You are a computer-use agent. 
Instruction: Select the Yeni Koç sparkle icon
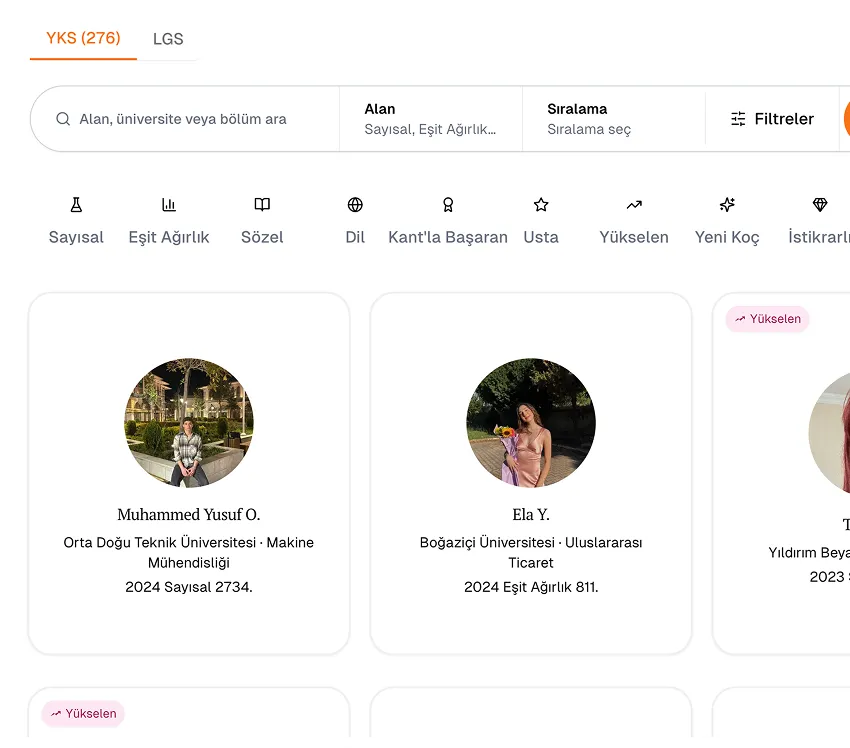(x=727, y=205)
